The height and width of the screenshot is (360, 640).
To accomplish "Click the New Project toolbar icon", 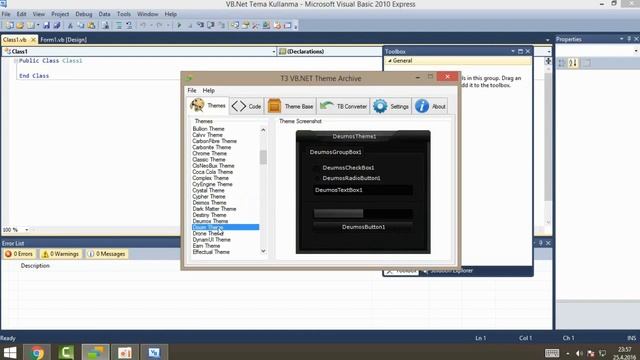I will coord(9,25).
